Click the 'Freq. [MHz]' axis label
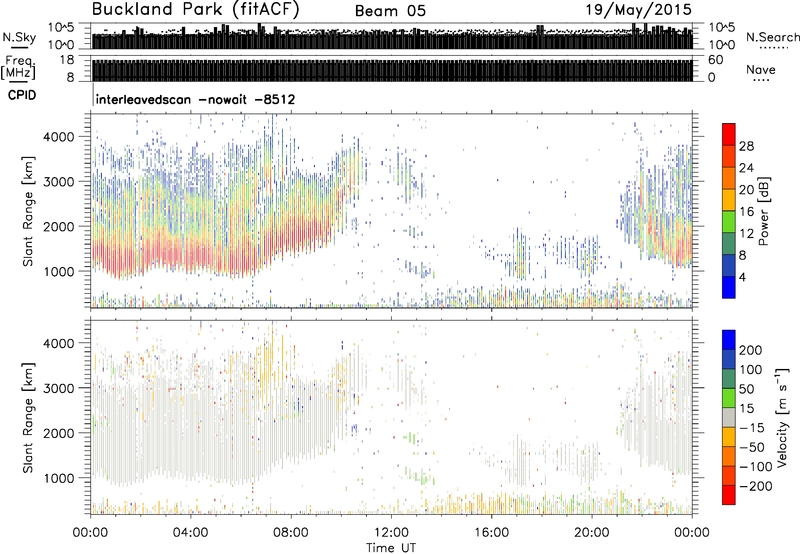 pyautogui.click(x=18, y=67)
